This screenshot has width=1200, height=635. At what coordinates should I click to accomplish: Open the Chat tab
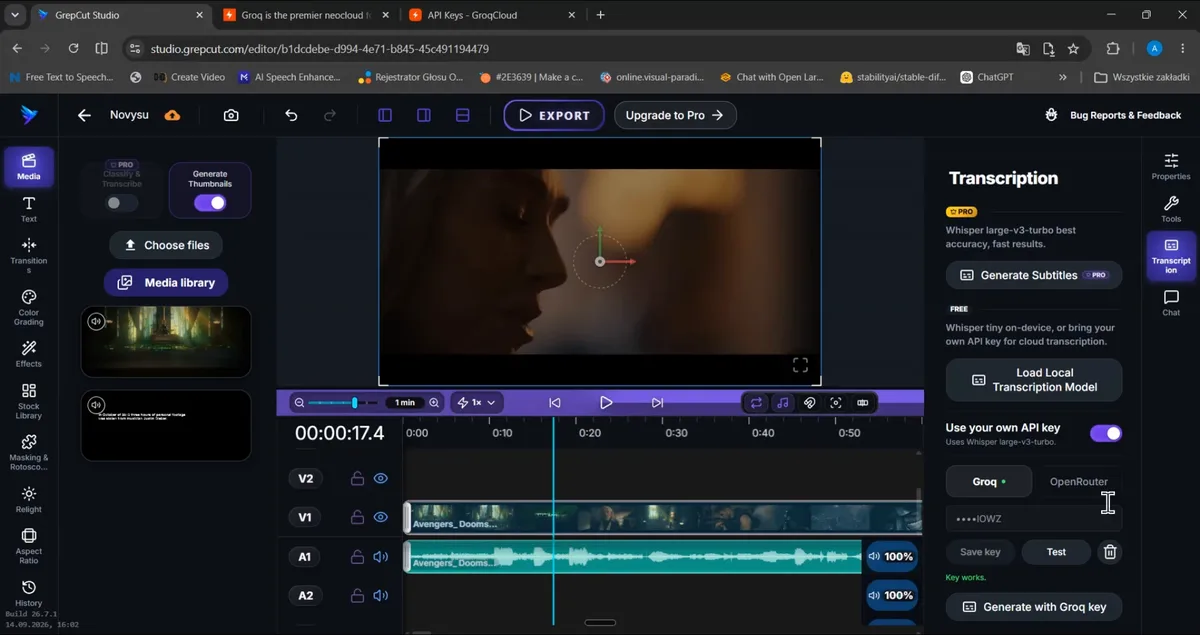coord(1171,303)
